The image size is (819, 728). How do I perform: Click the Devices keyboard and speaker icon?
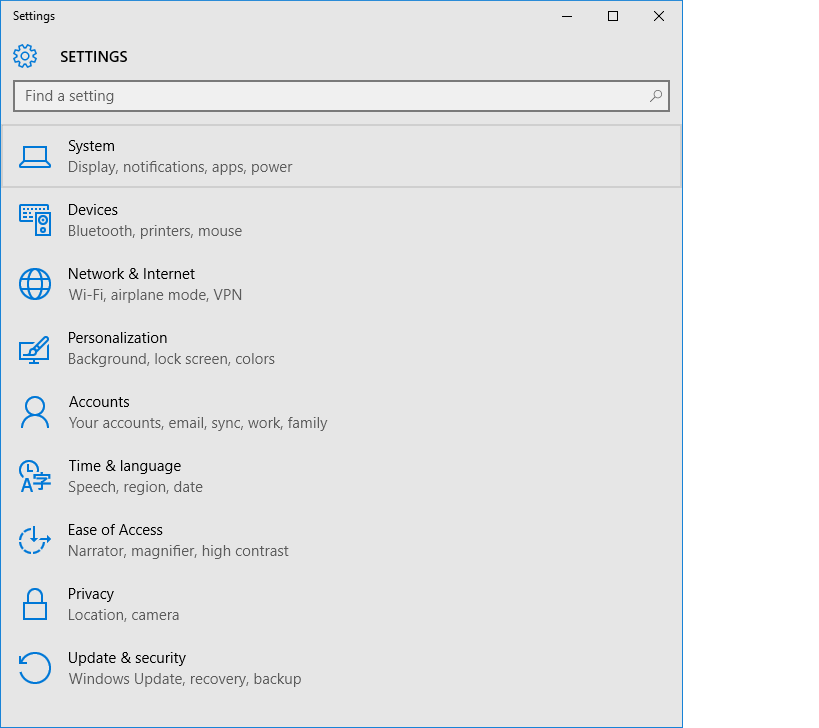pyautogui.click(x=35, y=220)
